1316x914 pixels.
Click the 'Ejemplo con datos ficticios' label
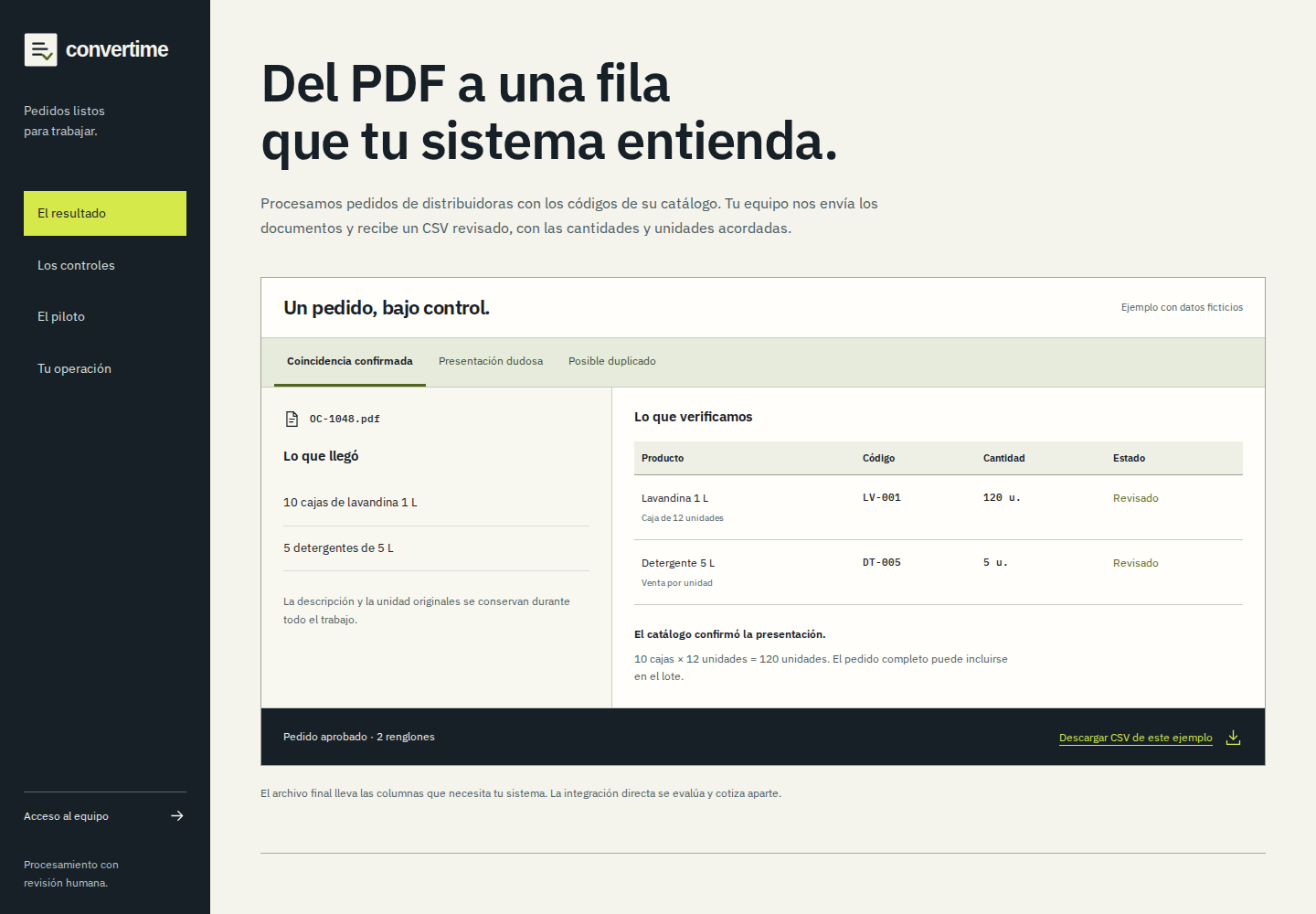(1182, 308)
